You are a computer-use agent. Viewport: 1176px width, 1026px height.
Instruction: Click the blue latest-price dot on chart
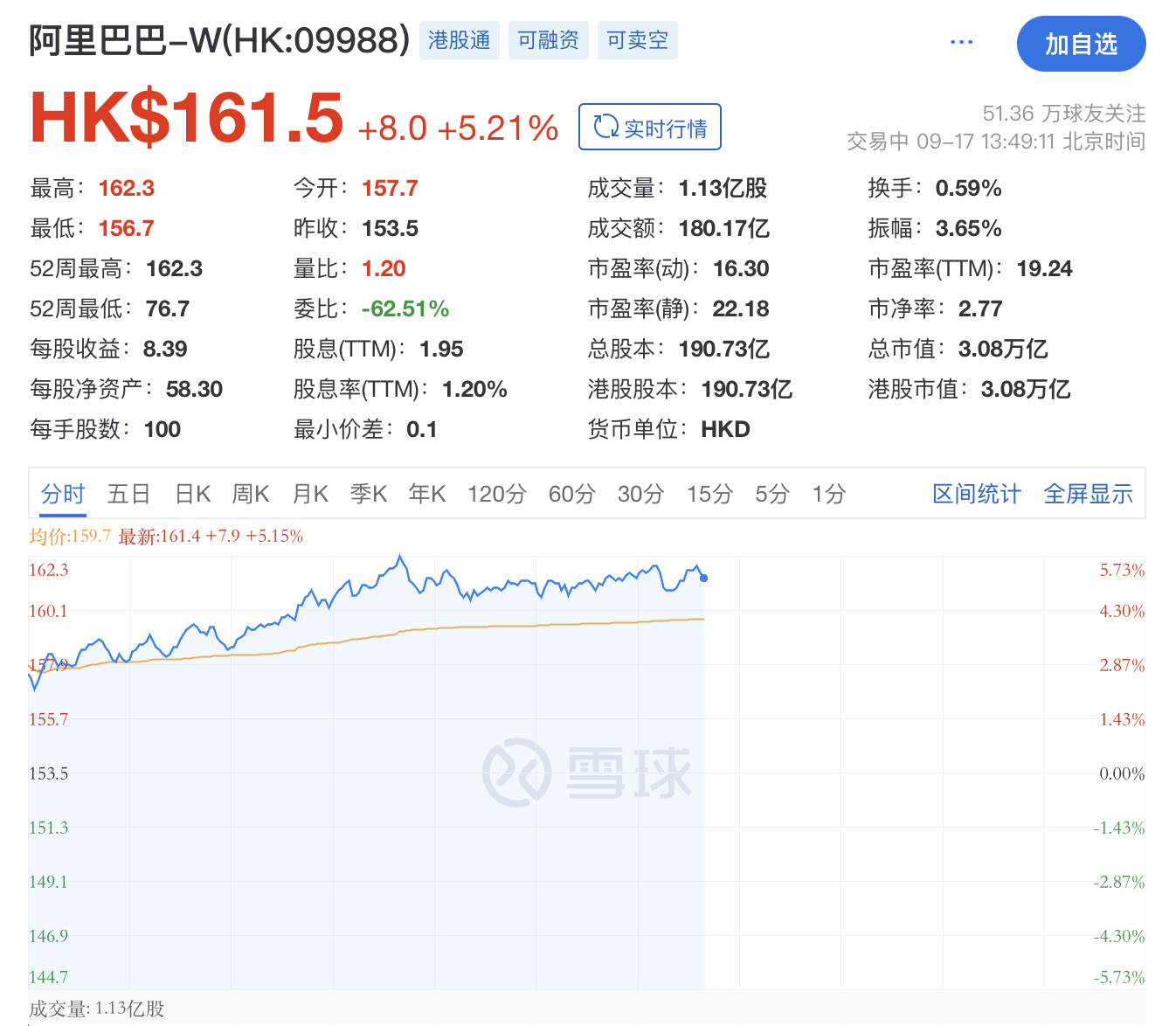point(703,578)
